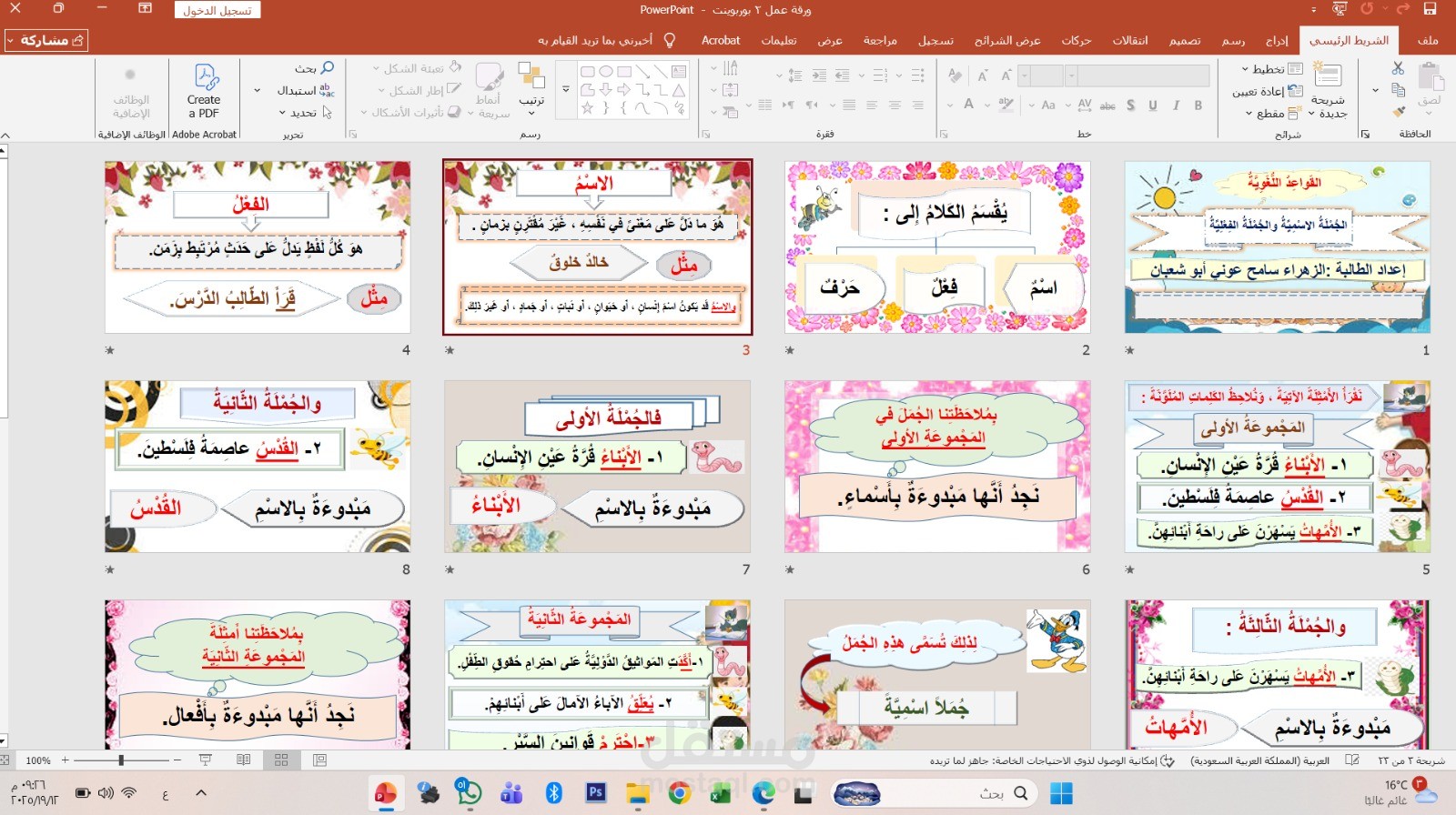1456x815 pixels.
Task: Switch to Slide Sorter view in status bar
Action: point(281,760)
